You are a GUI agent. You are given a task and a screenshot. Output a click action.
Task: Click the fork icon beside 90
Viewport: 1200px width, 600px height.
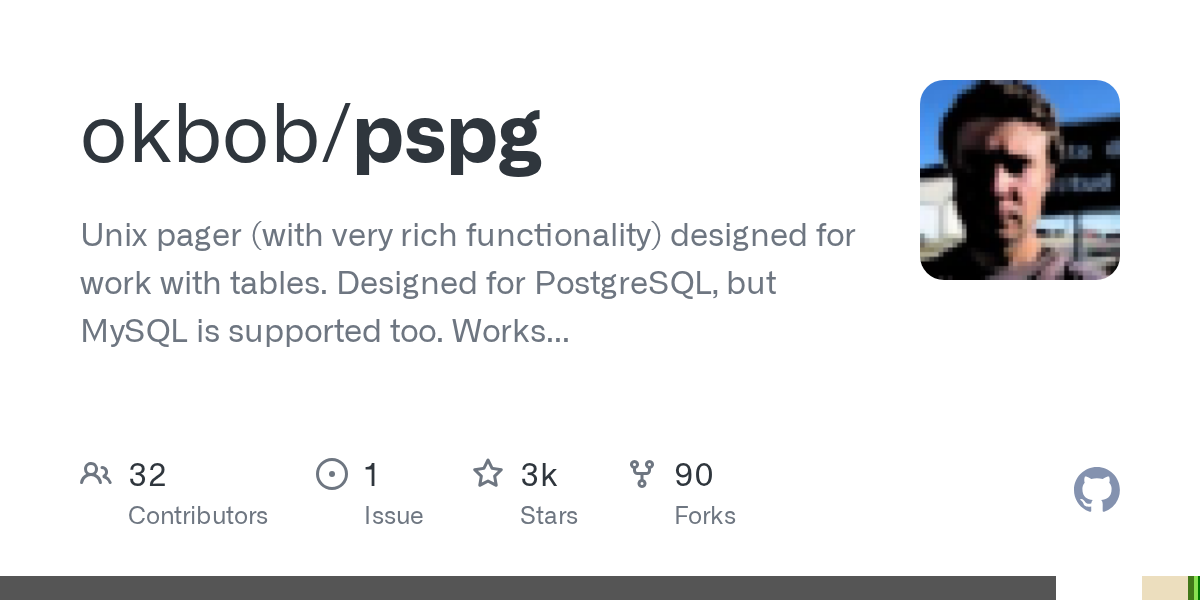point(642,474)
